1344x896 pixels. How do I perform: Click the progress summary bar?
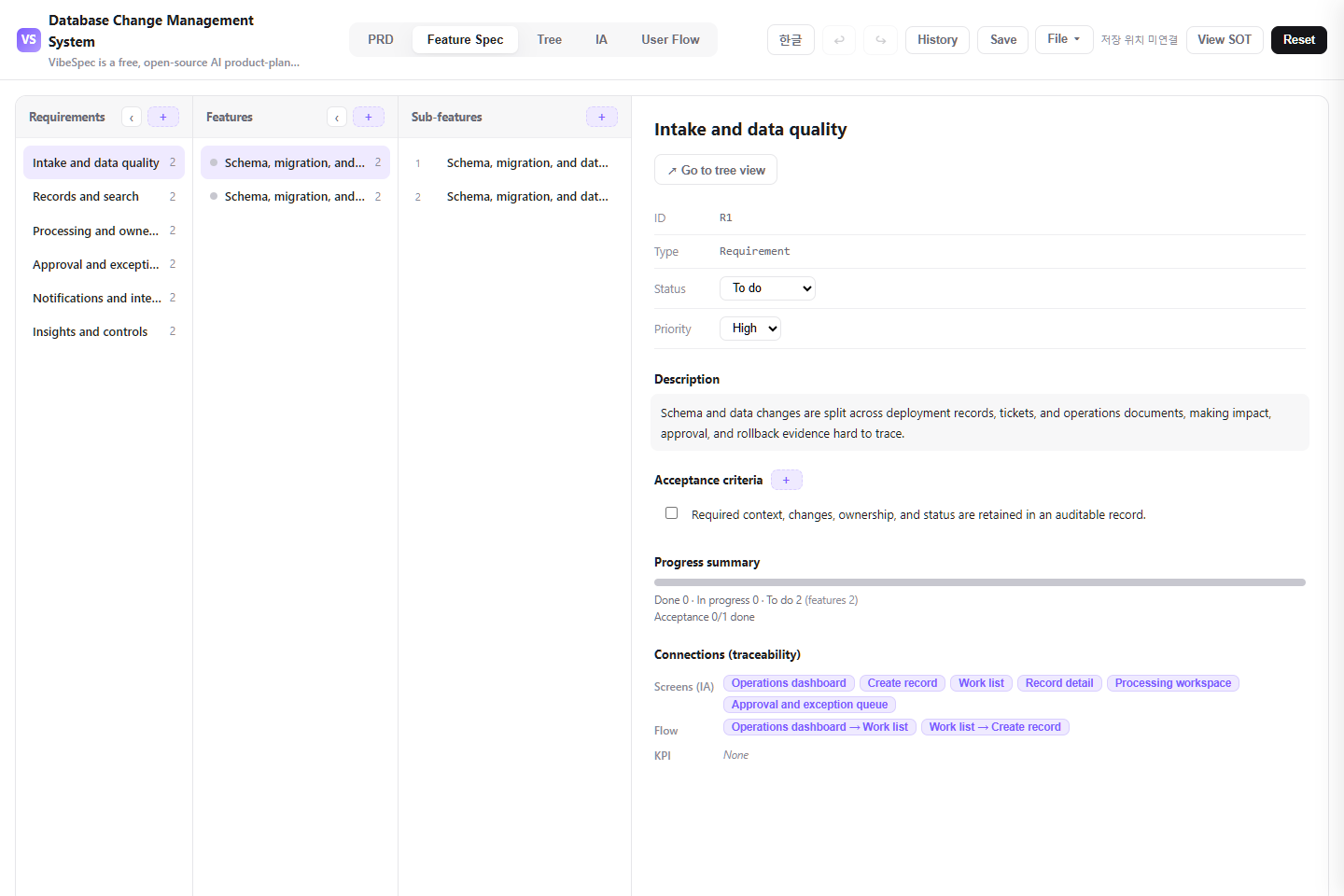[980, 582]
